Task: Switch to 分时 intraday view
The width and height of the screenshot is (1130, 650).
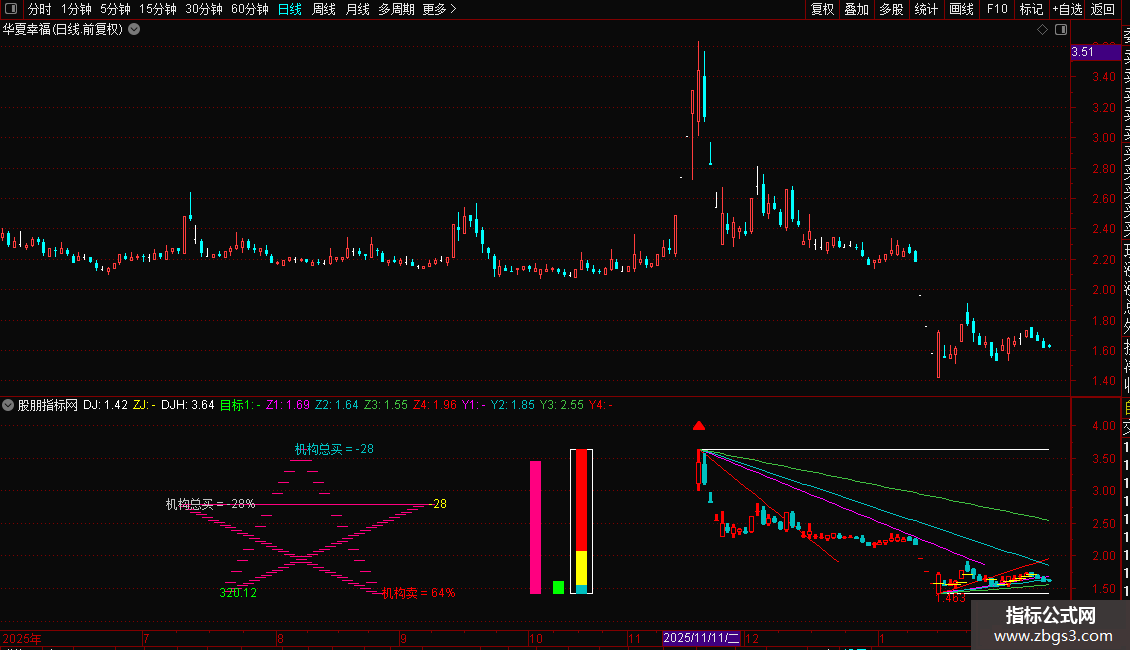Action: click(40, 9)
